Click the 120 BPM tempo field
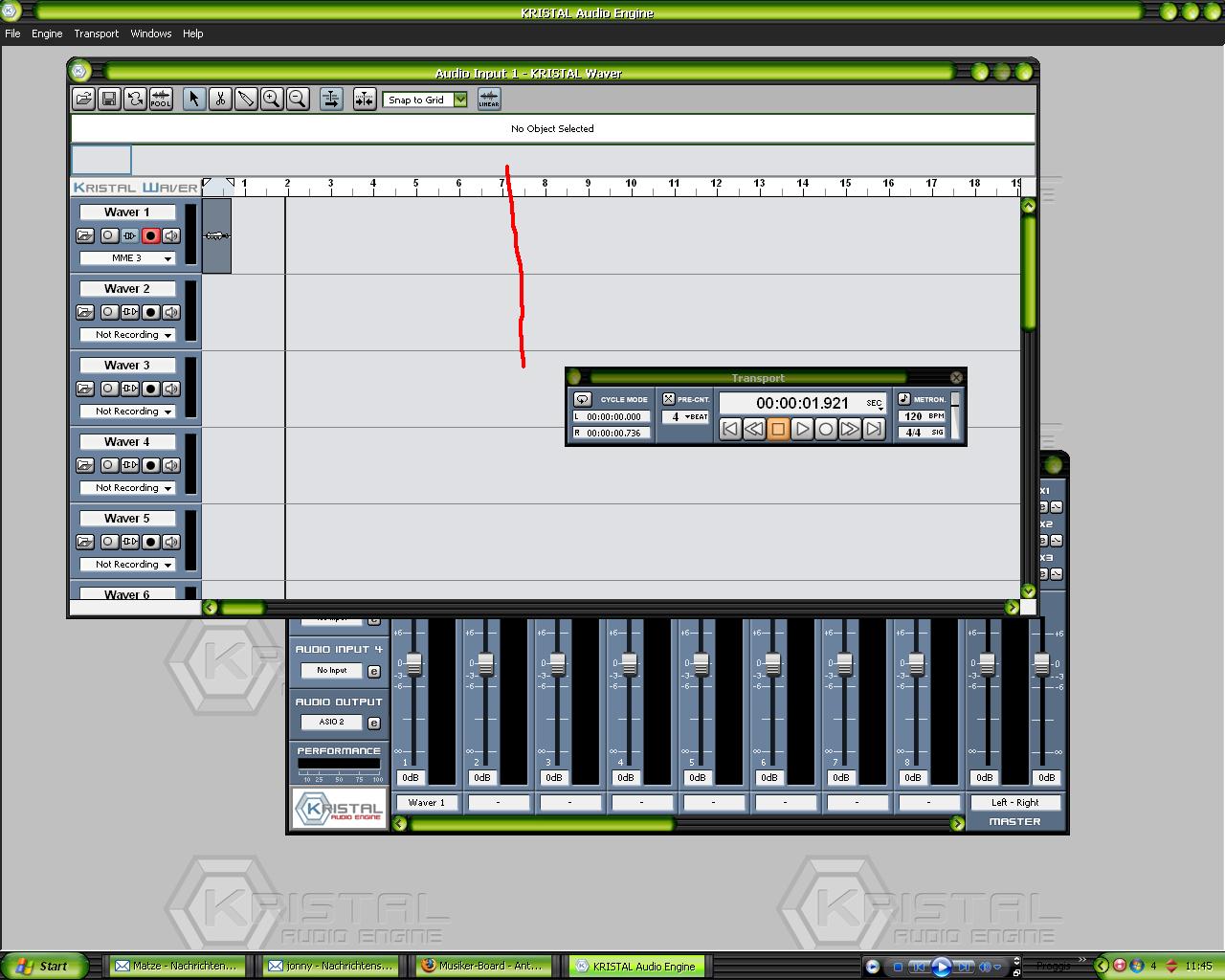Screen dimensions: 1225x980 pos(922,416)
